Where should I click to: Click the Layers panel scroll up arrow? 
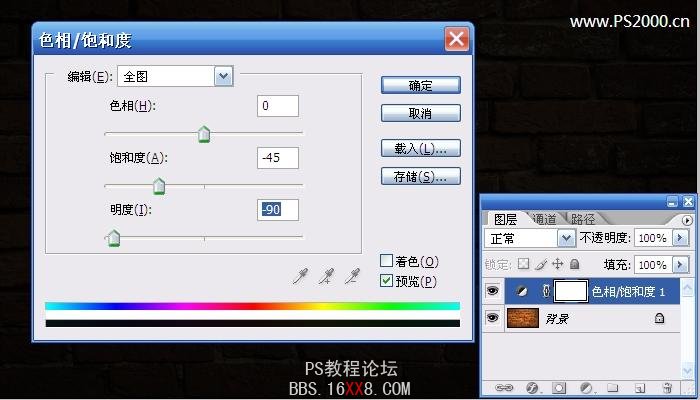(688, 288)
